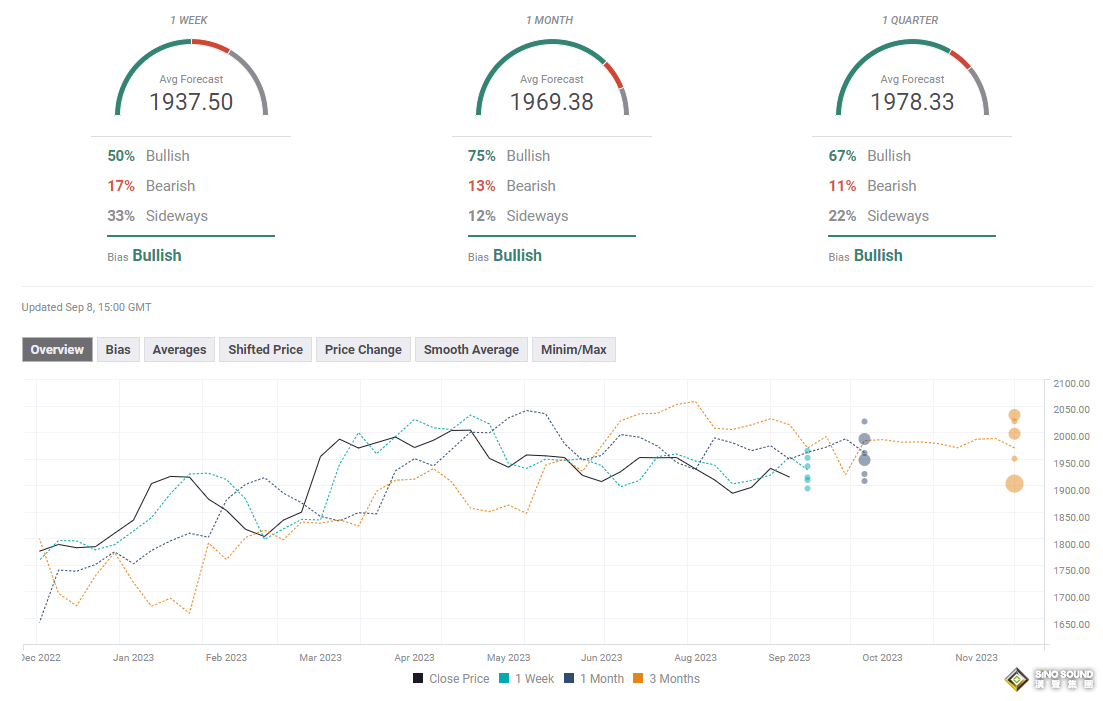Click the largest orange forecast bubble
Image resolution: width=1103 pixels, height=701 pixels.
click(x=1014, y=484)
